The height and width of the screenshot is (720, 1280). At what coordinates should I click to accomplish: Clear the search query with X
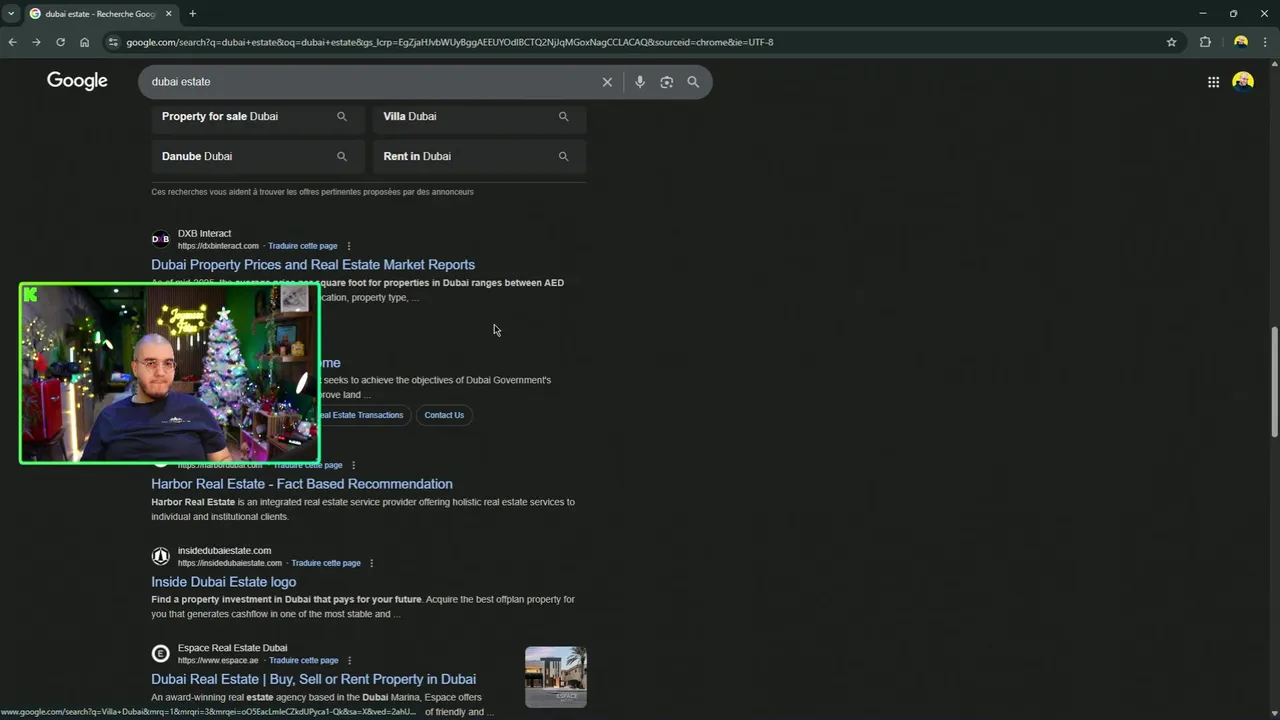pos(607,82)
